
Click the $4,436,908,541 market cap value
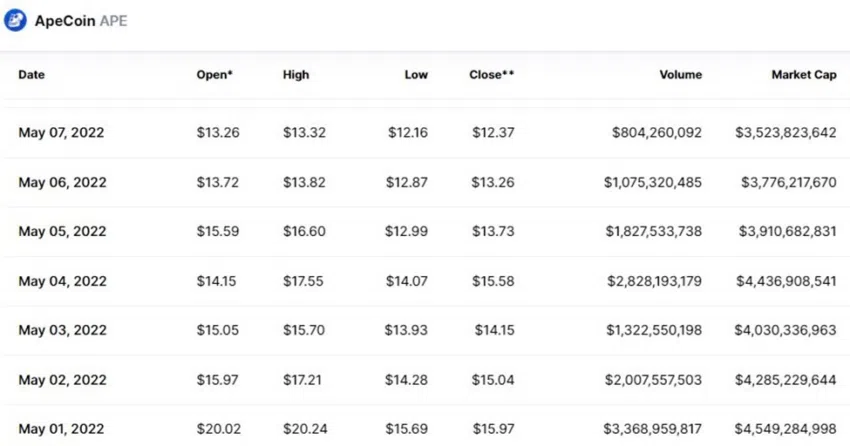point(786,281)
